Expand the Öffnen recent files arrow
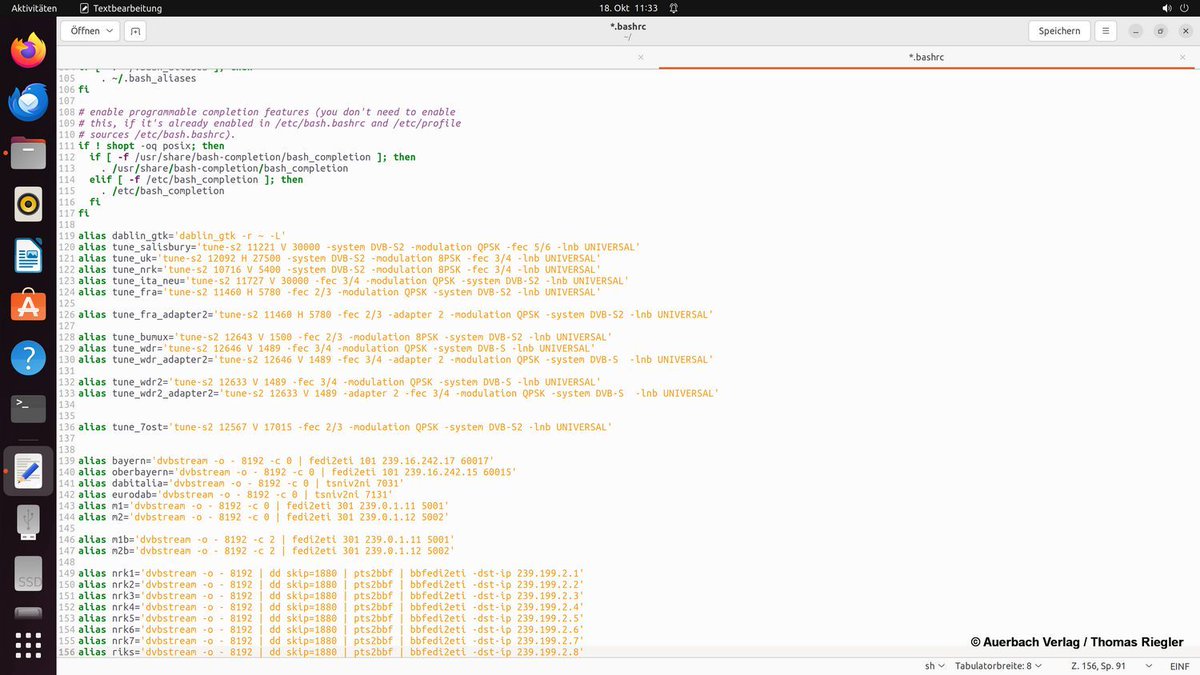1200x675 pixels. [109, 31]
